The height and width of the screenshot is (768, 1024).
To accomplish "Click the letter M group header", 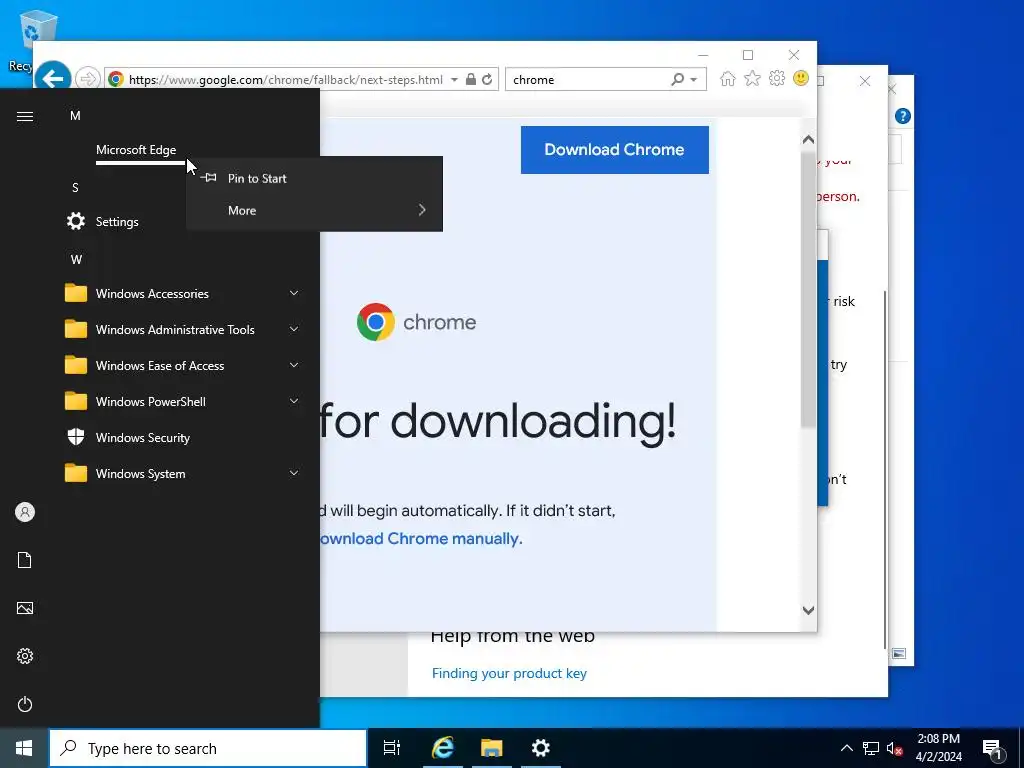I will [x=75, y=116].
